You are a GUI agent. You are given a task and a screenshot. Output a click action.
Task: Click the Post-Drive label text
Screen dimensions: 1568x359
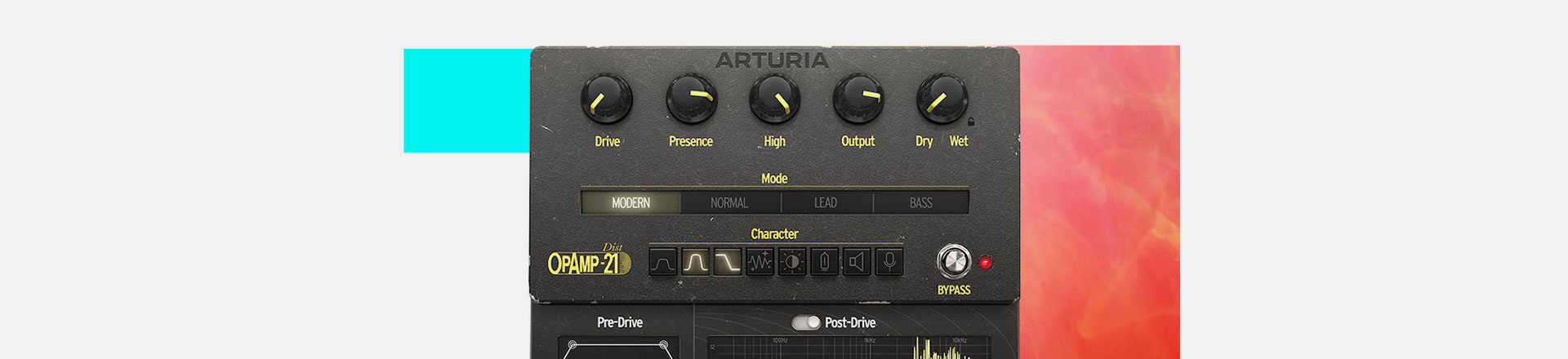pos(850,322)
